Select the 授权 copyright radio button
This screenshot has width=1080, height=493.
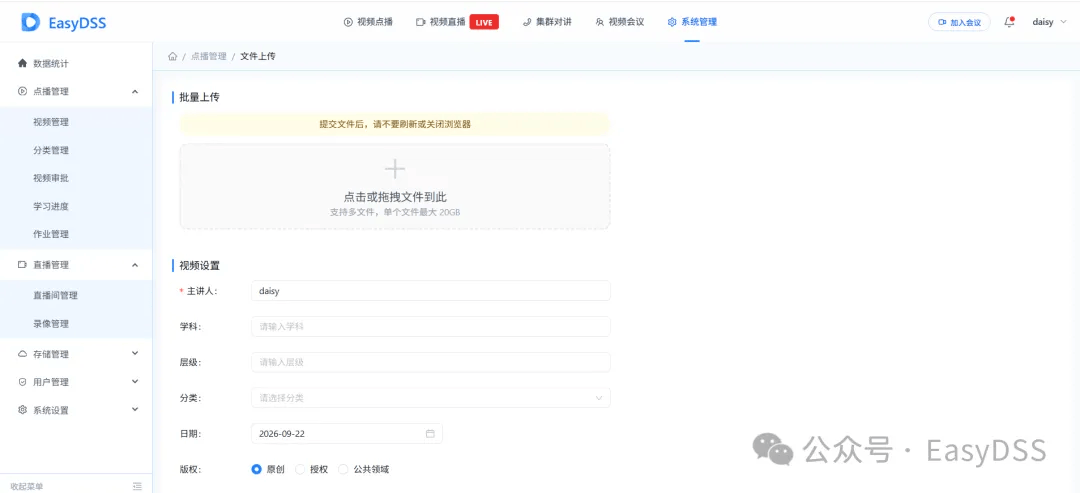300,470
